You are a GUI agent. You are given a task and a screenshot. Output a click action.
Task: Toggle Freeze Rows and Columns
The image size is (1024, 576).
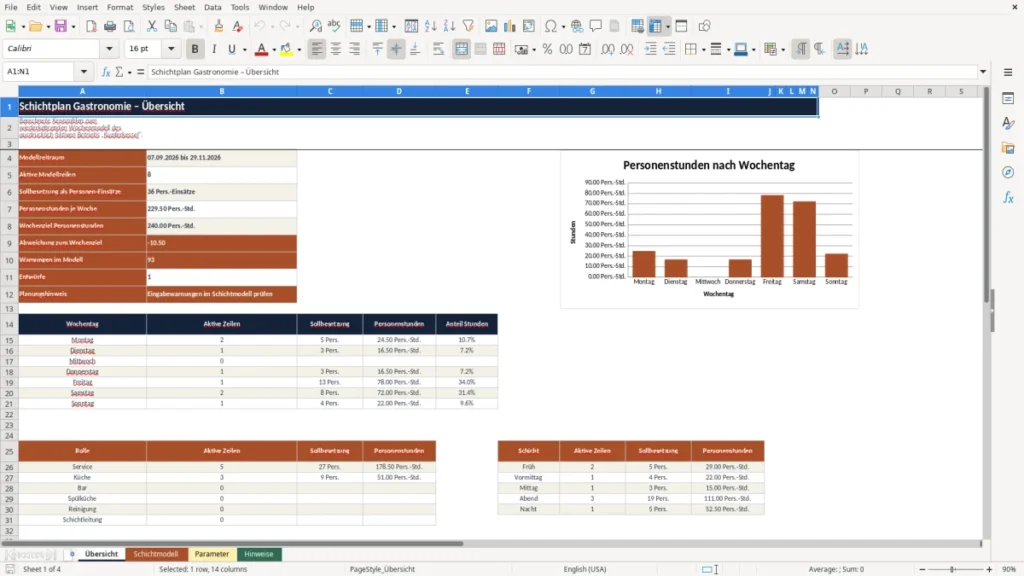[655, 26]
